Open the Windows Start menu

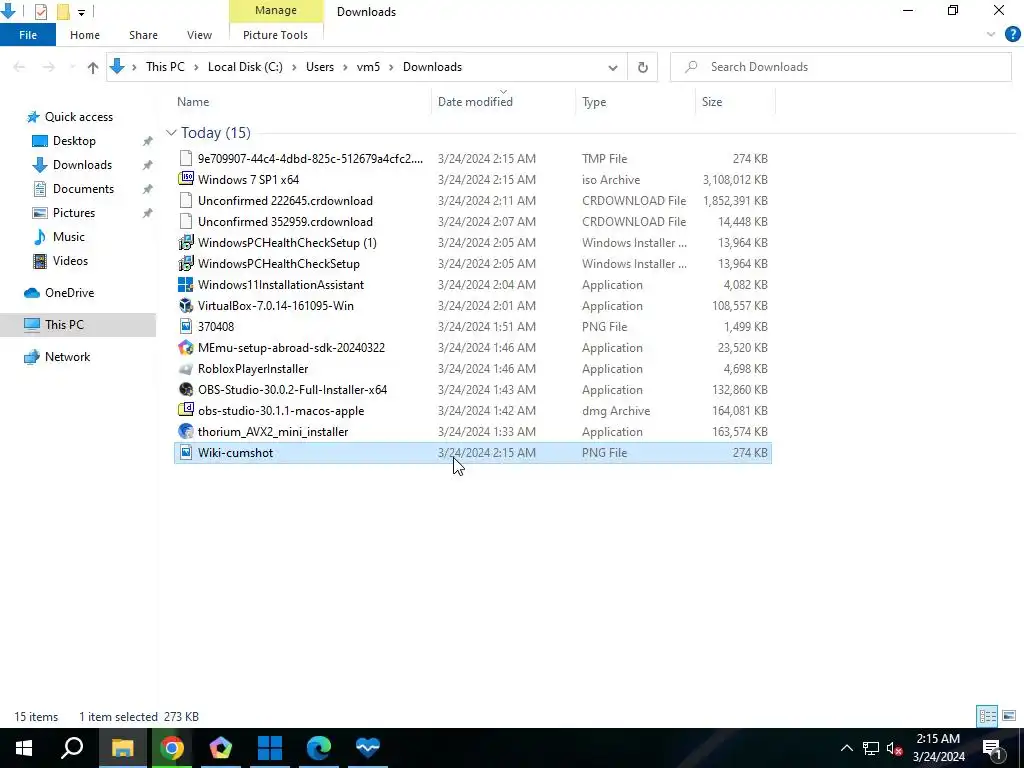[24, 748]
